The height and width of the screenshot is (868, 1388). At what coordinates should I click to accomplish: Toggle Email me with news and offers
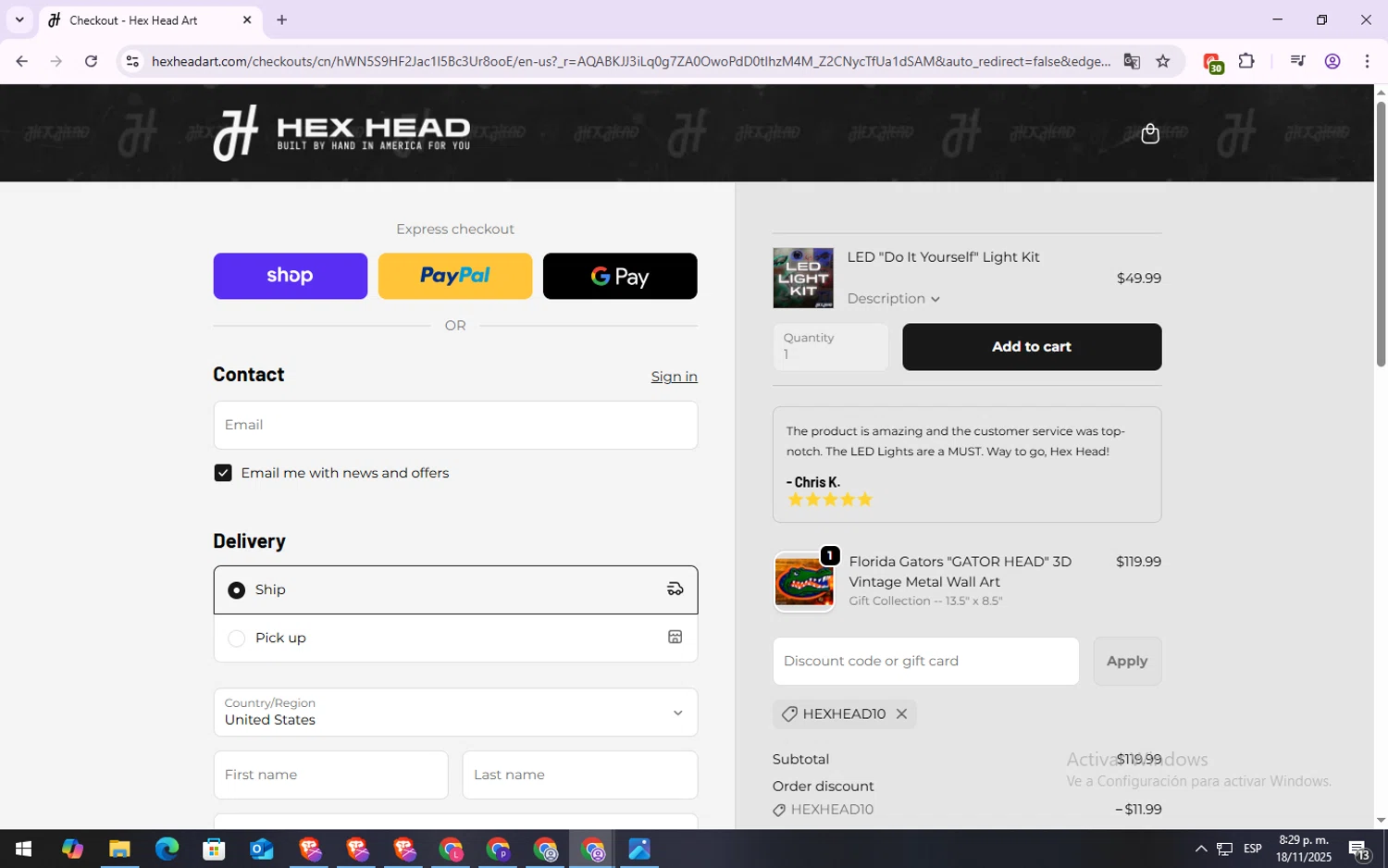pos(223,473)
